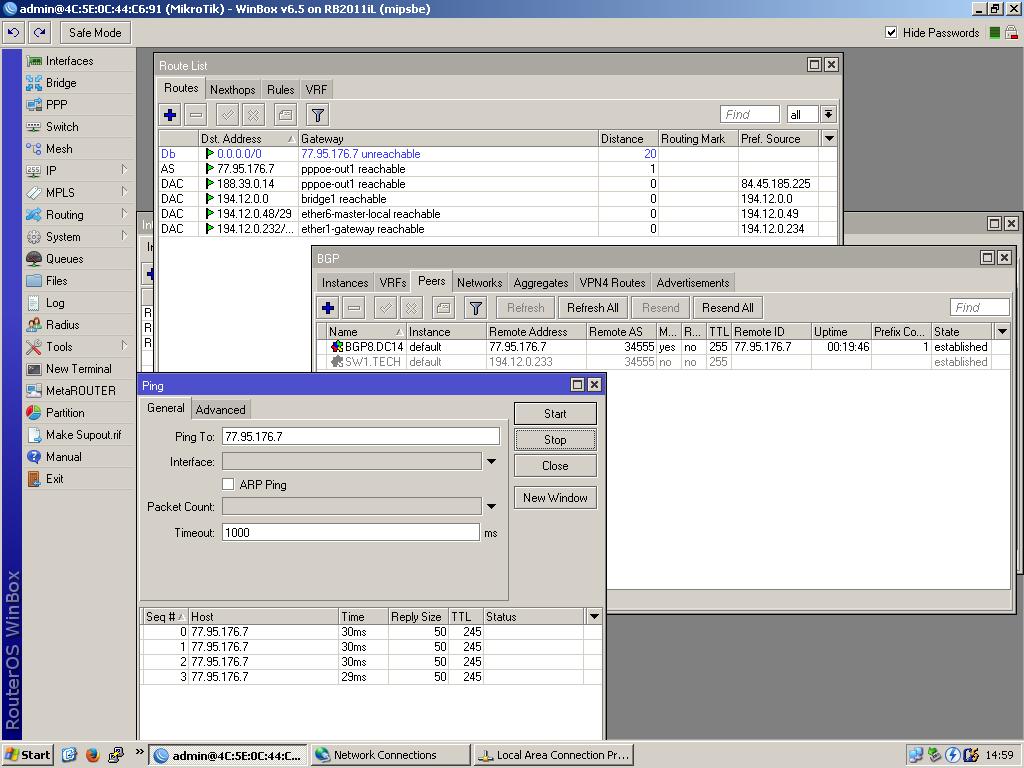Viewport: 1024px width, 768px height.
Task: Select the 0.0.0.0/0 route row
Action: click(x=498, y=154)
